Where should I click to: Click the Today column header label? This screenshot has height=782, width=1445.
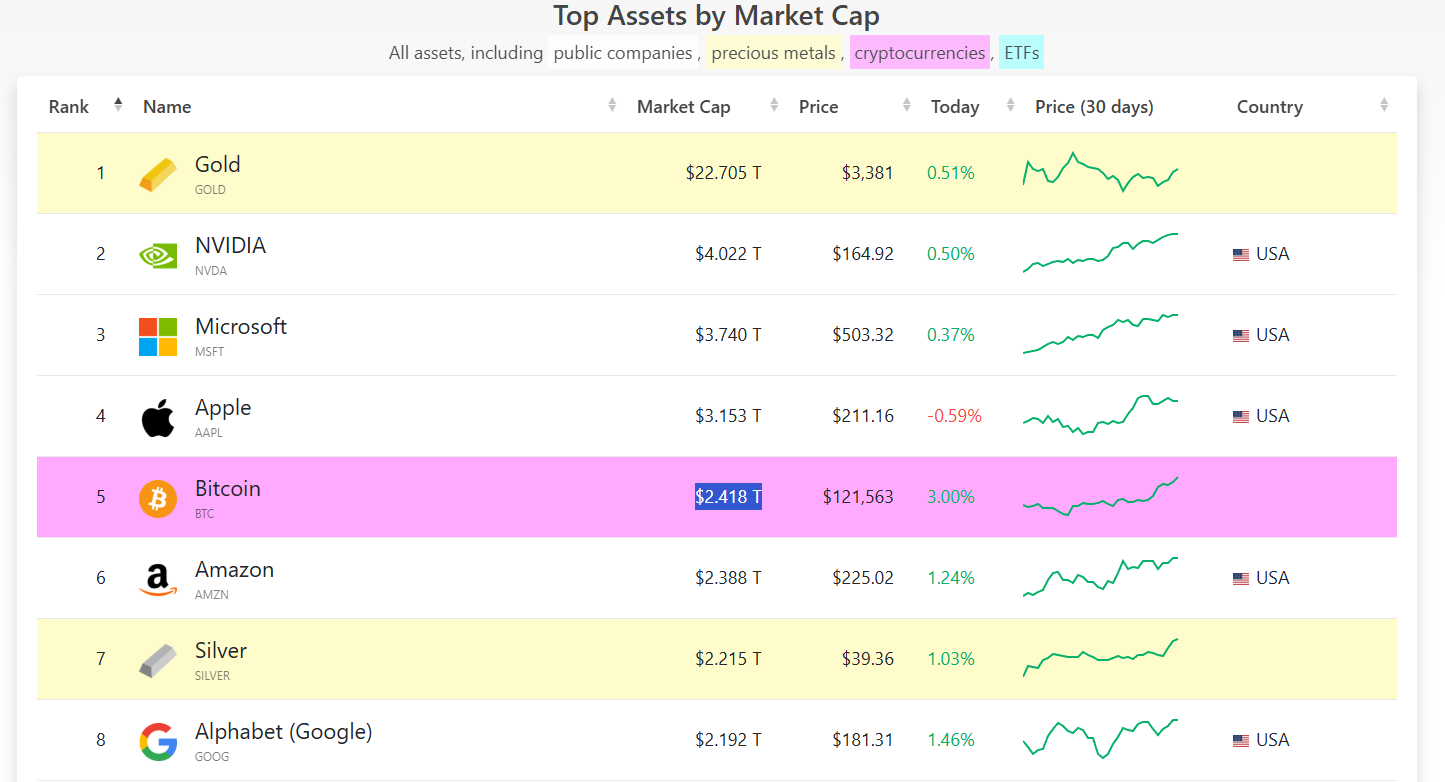tap(955, 107)
